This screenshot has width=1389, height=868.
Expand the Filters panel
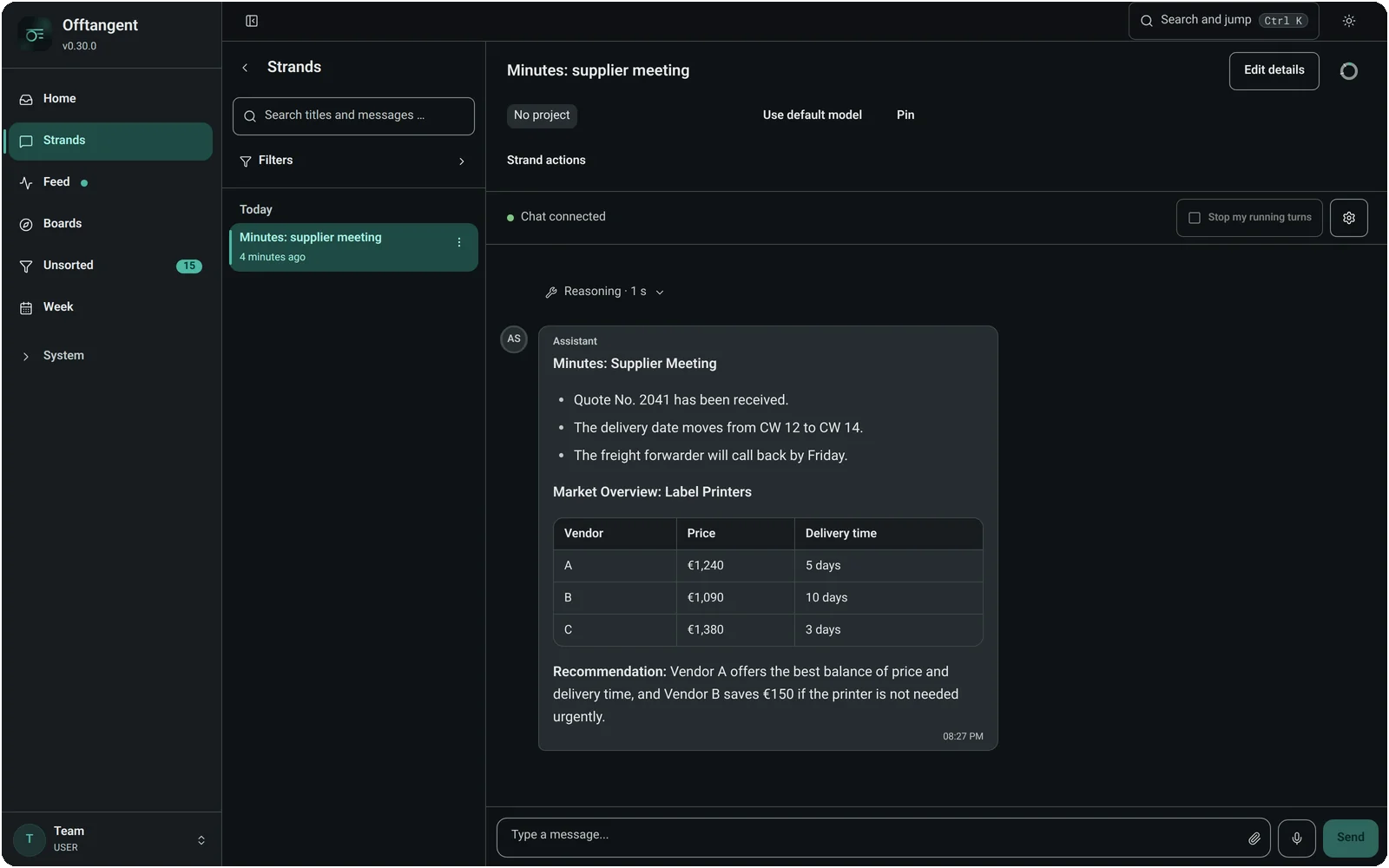point(353,161)
